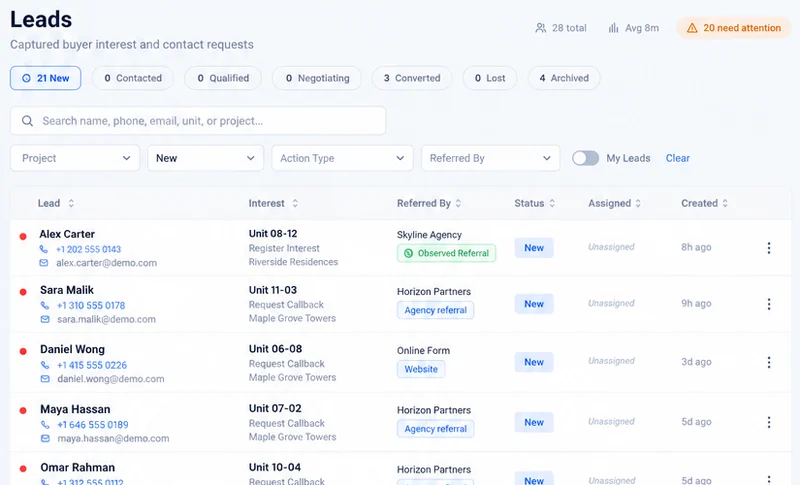This screenshot has width=800, height=485.
Task: Sort by Interest column arrows
Action: point(295,203)
